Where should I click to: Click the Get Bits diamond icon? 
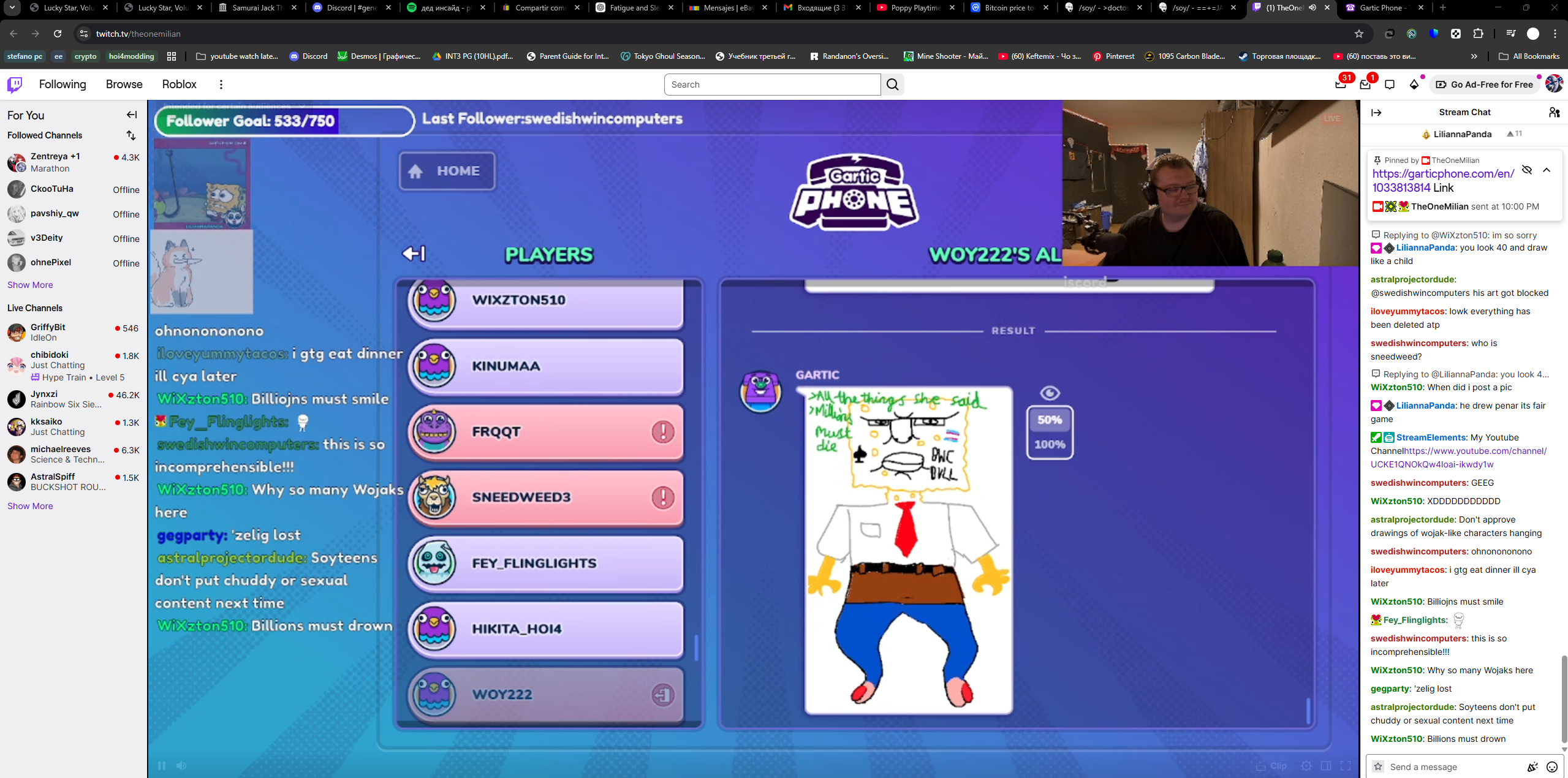pos(1414,85)
